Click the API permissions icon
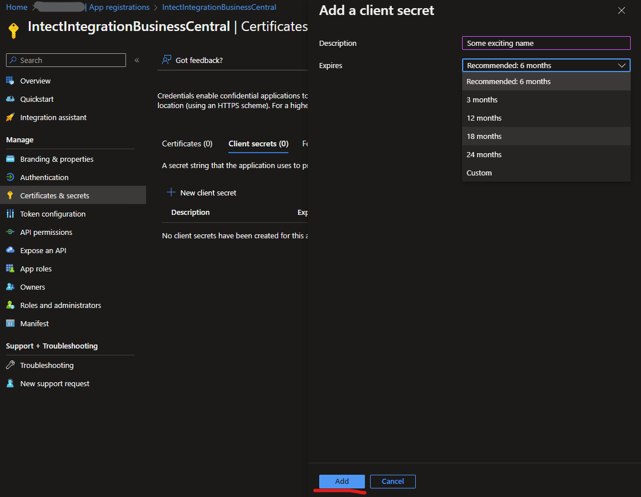 (x=10, y=232)
